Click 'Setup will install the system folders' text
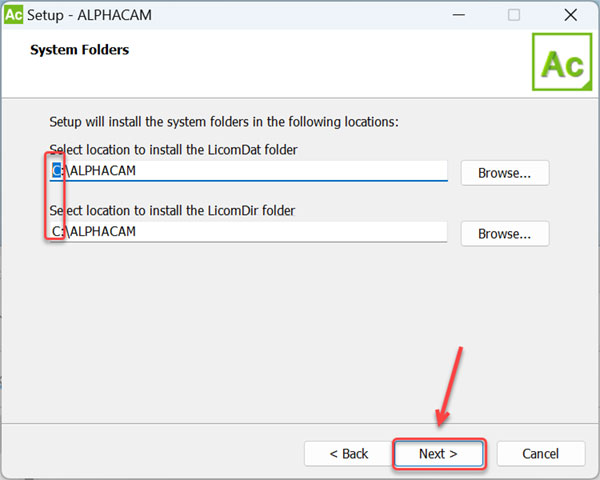Screen dimensions: 600x480 pyautogui.click(x=224, y=122)
